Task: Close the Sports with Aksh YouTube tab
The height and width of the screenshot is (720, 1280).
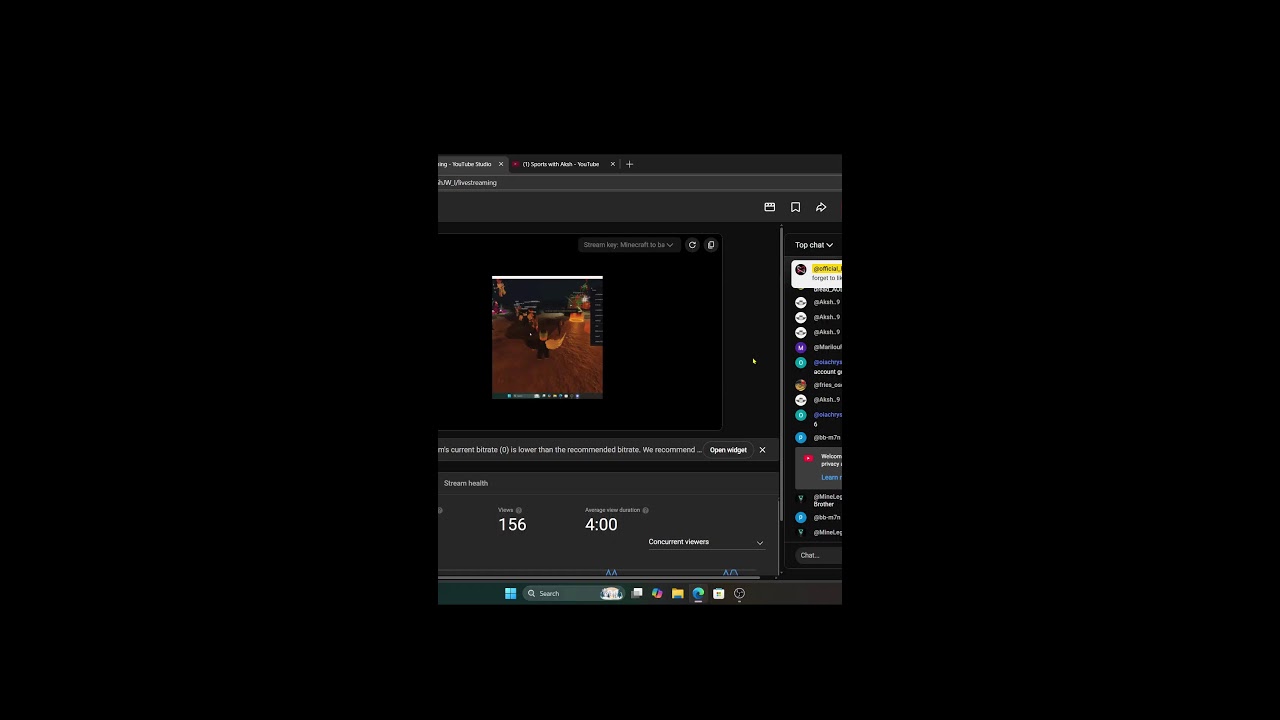Action: tap(613, 164)
